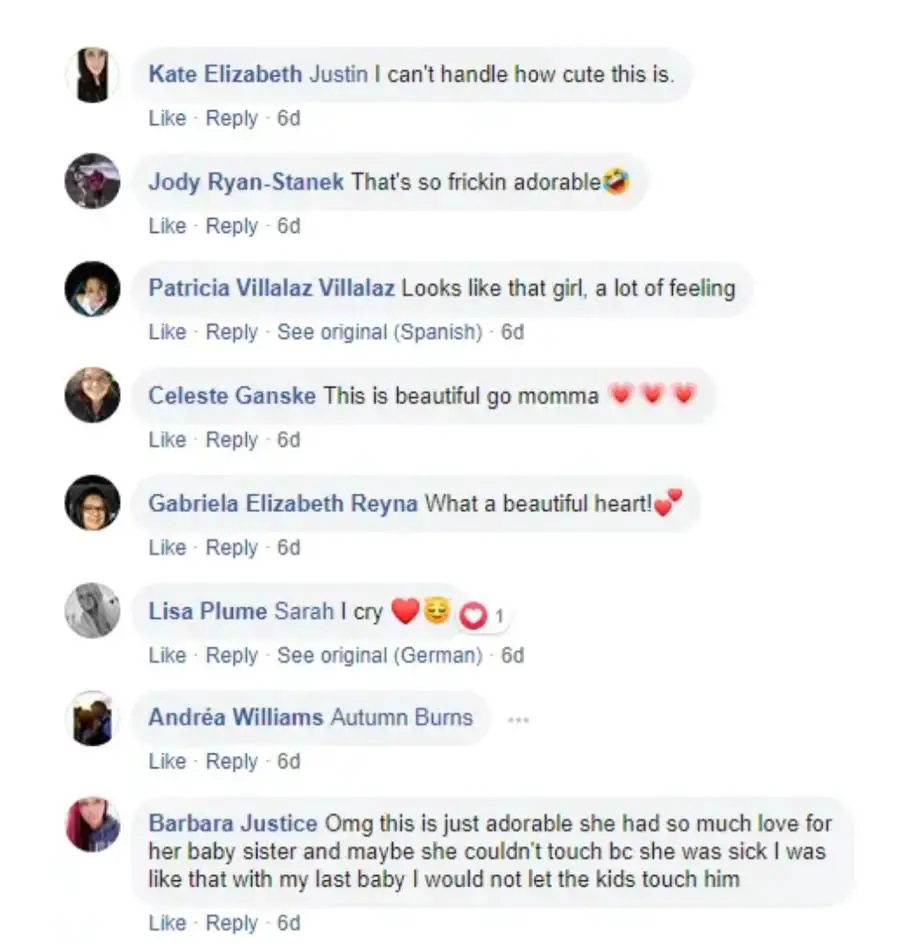Open Barbara Justice's profile name link
Image resolution: width=908 pixels, height=945 pixels.
click(x=233, y=823)
